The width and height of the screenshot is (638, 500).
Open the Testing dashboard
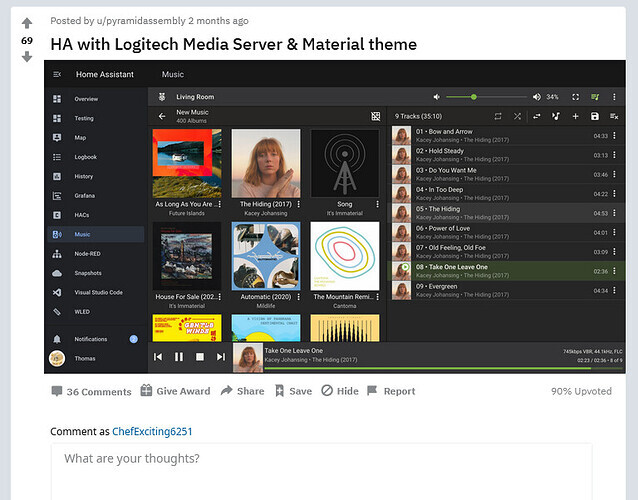coord(84,118)
